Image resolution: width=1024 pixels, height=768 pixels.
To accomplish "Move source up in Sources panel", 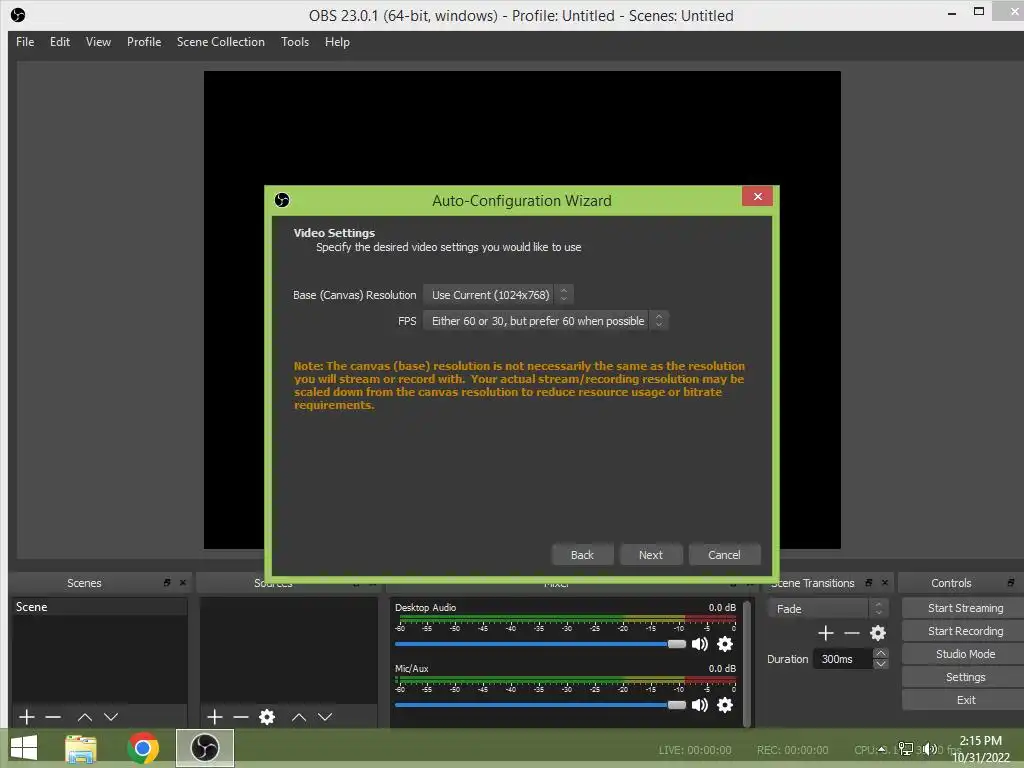I will (298, 717).
